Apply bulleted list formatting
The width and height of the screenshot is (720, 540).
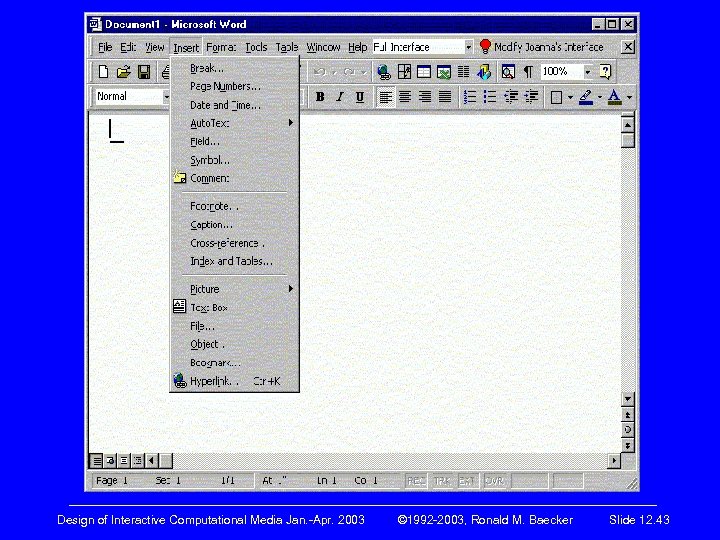[x=490, y=97]
